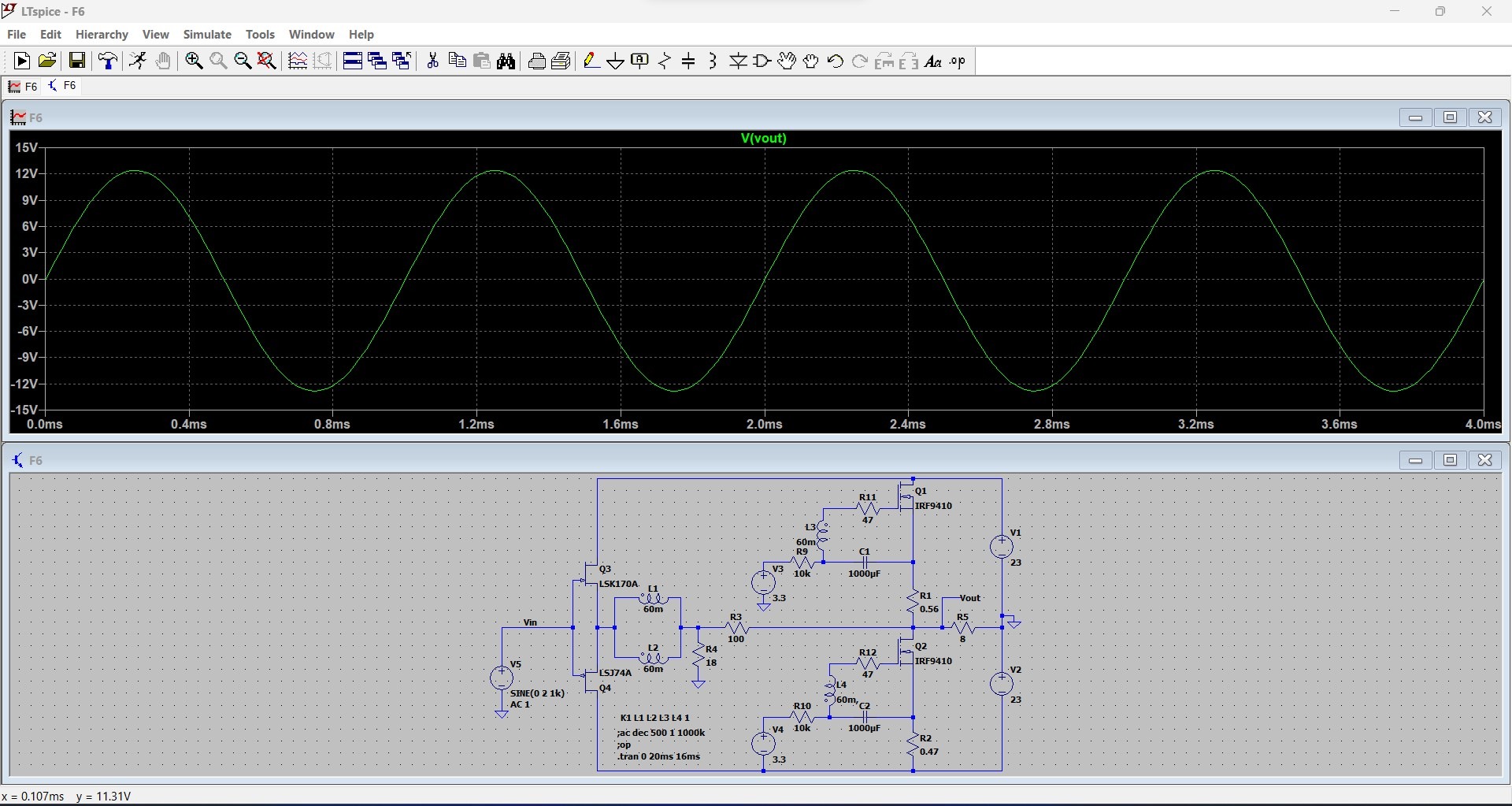The width and height of the screenshot is (1512, 806).
Task: Select the Place Diode tool
Action: [x=738, y=61]
